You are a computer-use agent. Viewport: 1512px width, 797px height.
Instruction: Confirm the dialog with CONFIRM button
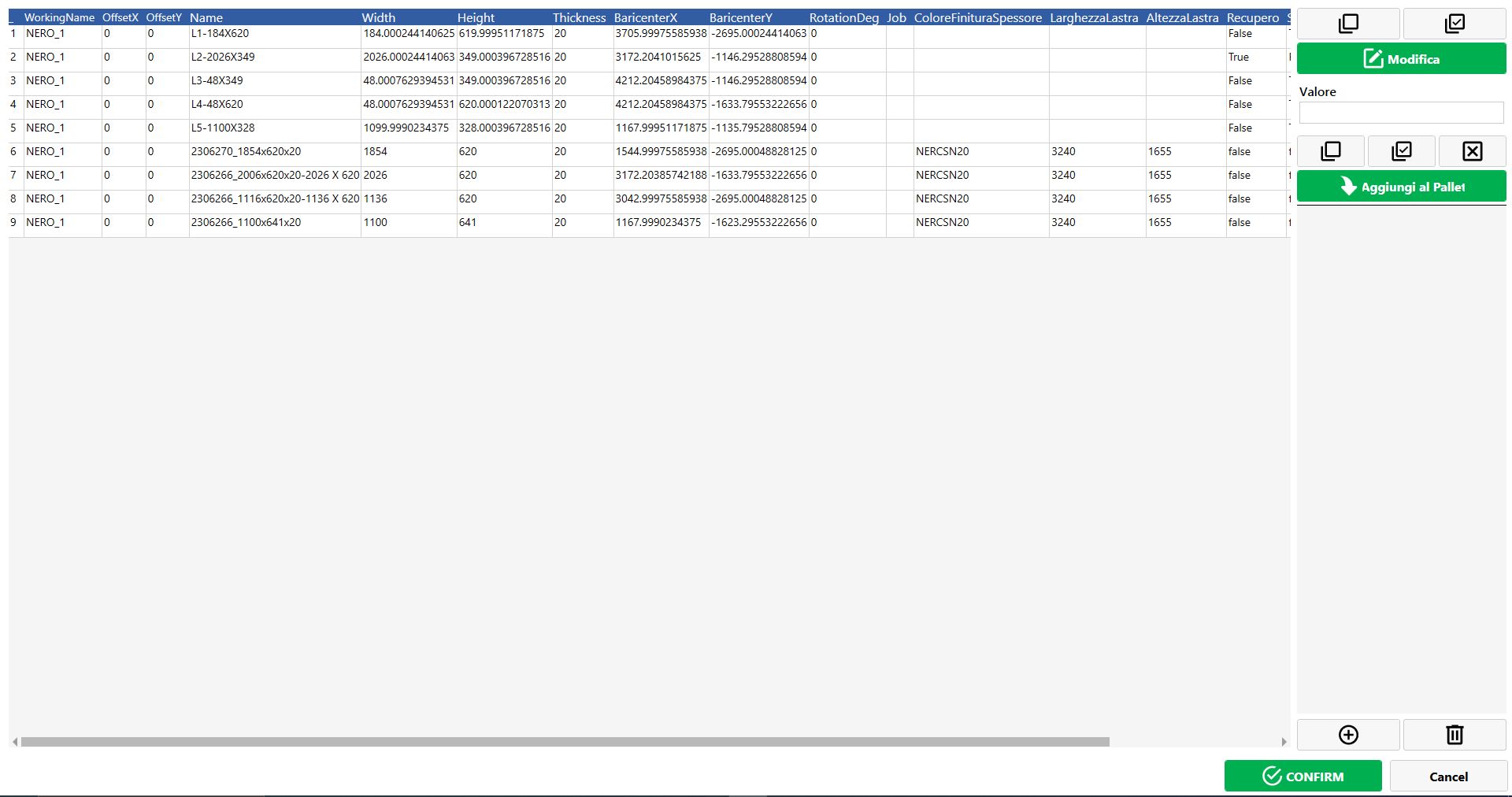click(1303, 777)
